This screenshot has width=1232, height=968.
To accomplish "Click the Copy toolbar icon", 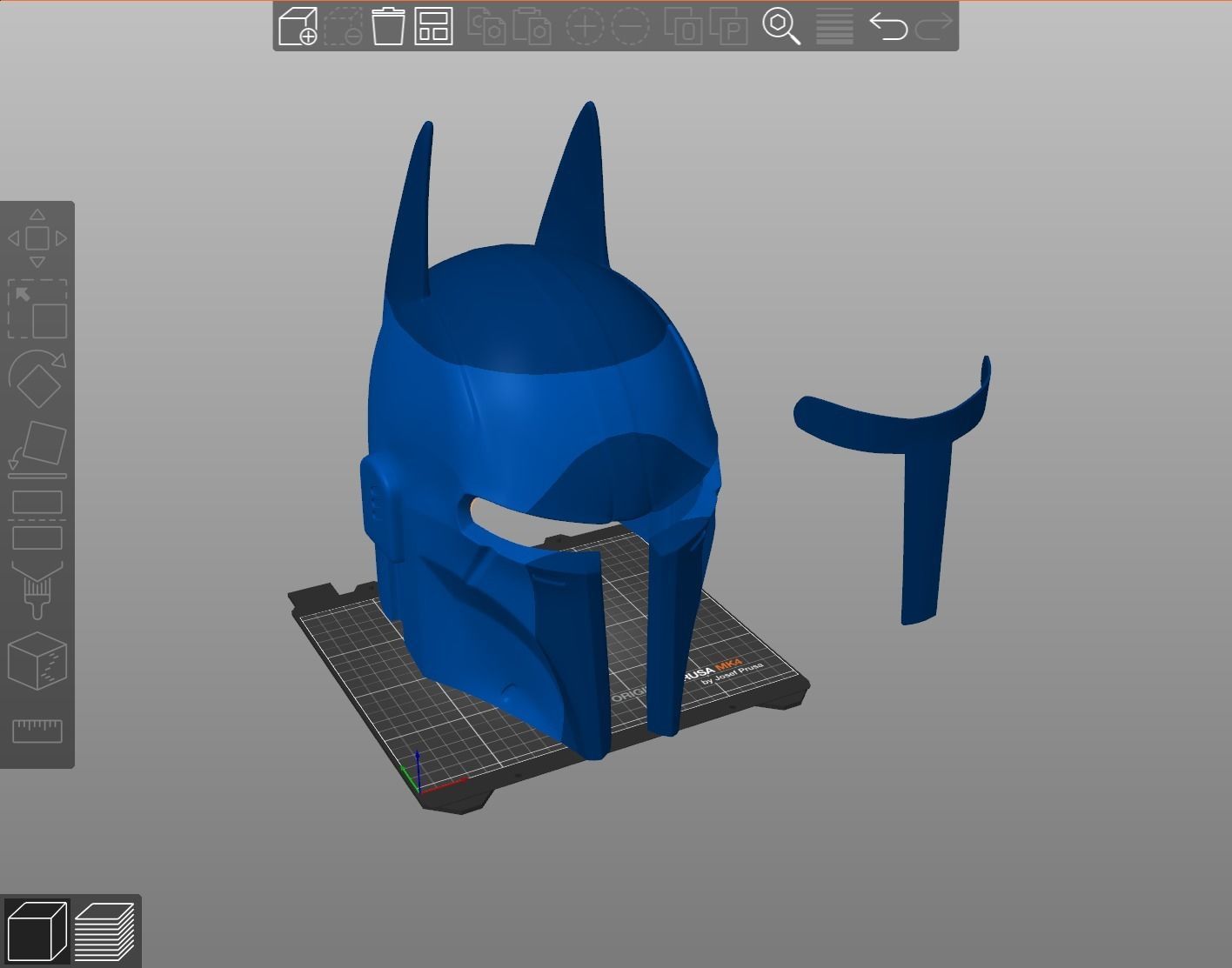I will tap(486, 26).
